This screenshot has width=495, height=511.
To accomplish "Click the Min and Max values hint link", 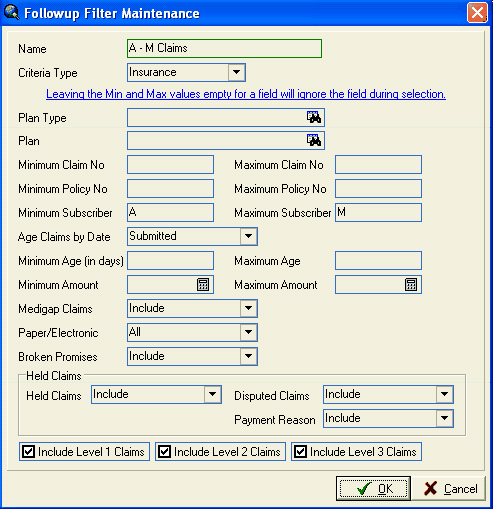I will click(x=246, y=94).
